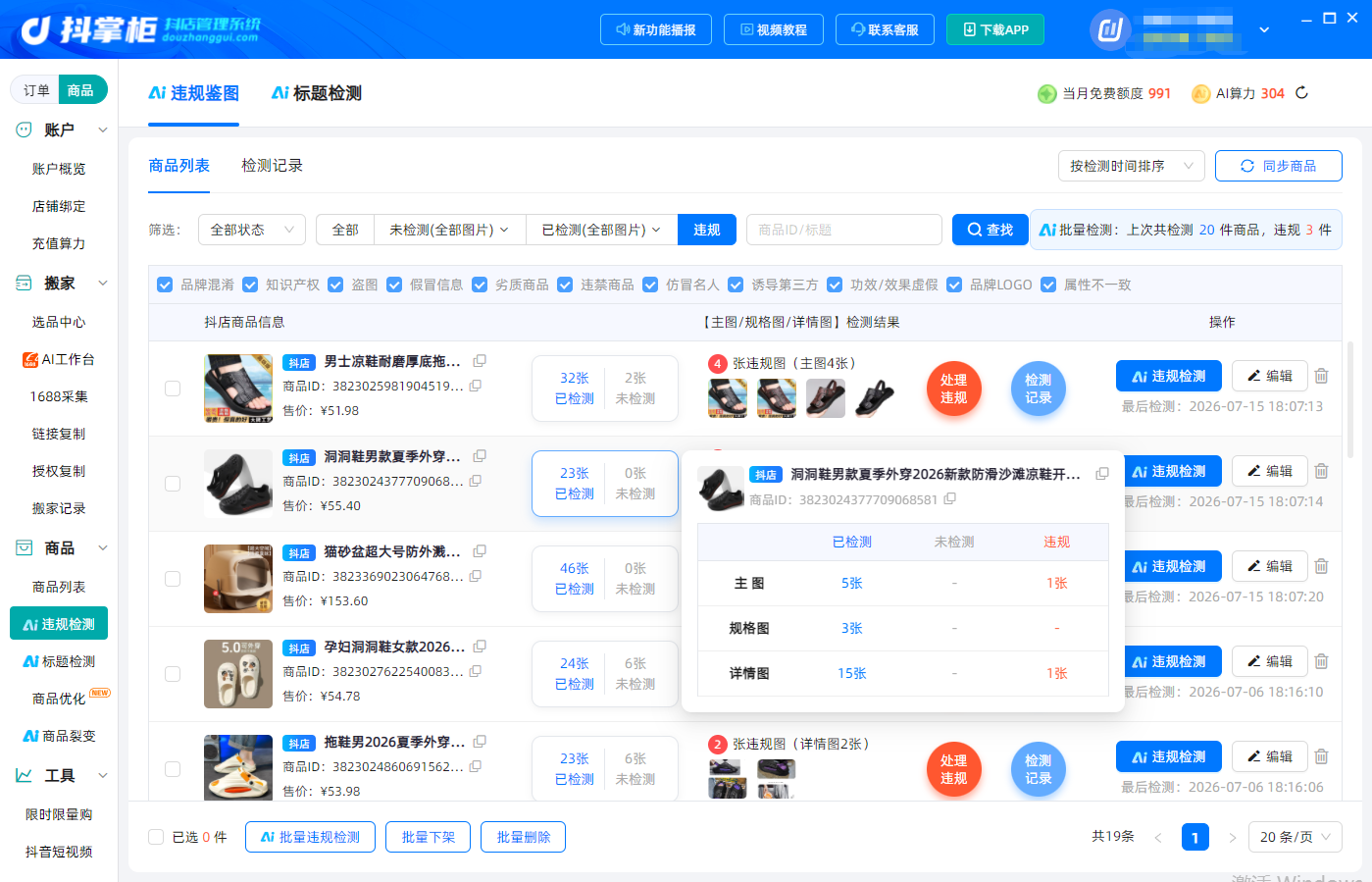Screen dimensions: 1372x882
Task: Click the 批量下架 button
Action: coord(429,837)
